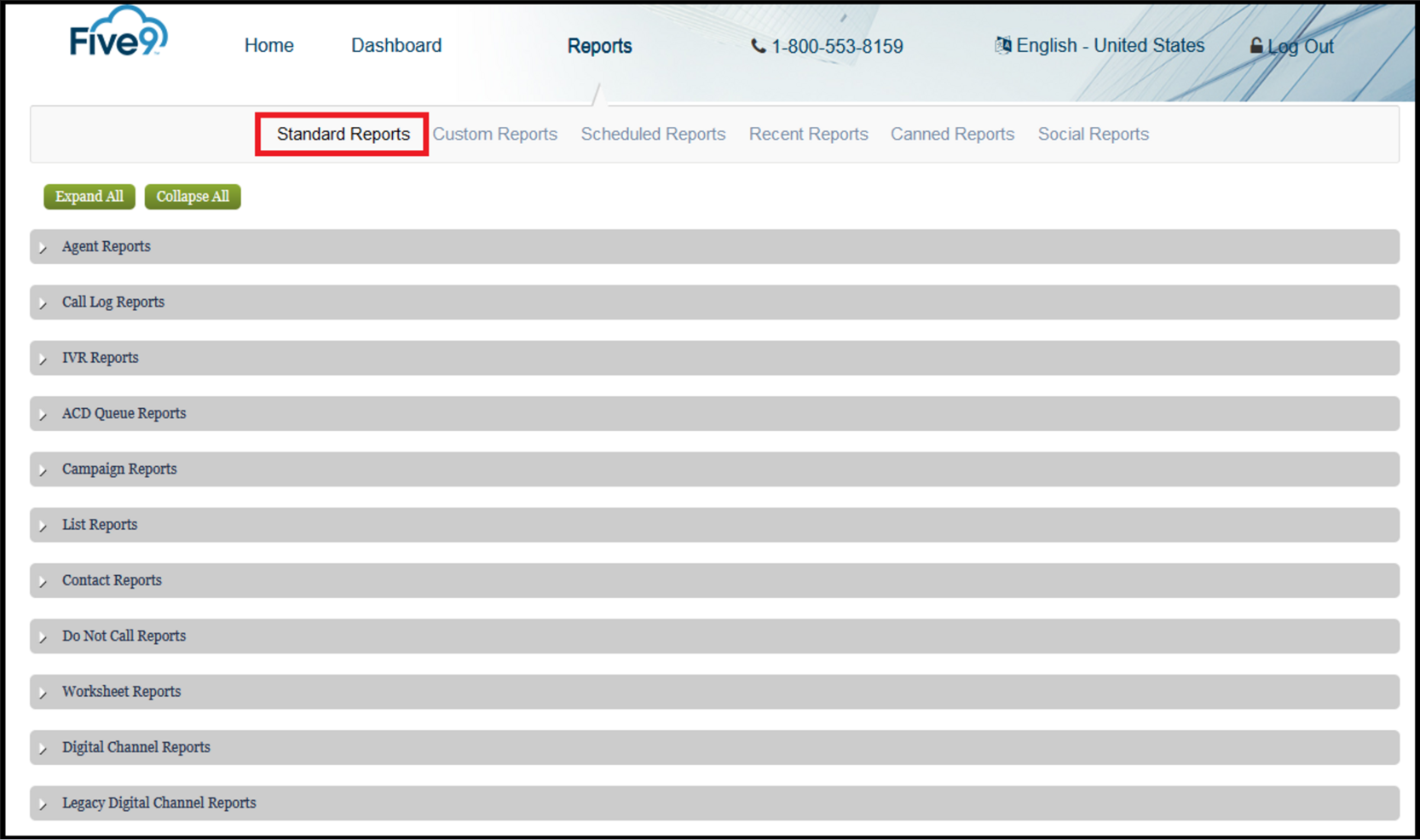
Task: Click the Contact Reports heading text
Action: [112, 580]
